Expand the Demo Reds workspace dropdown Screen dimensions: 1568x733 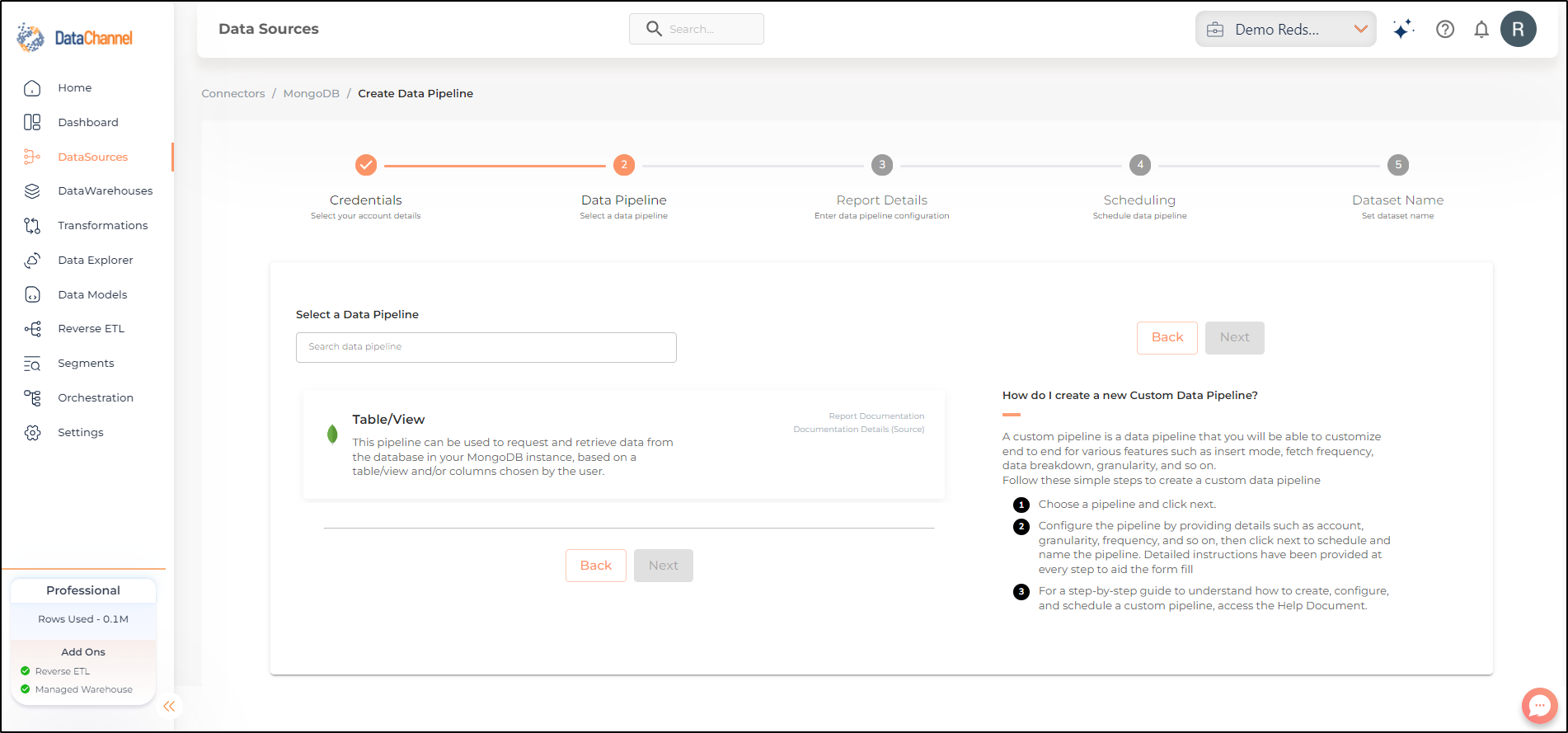point(1286,30)
